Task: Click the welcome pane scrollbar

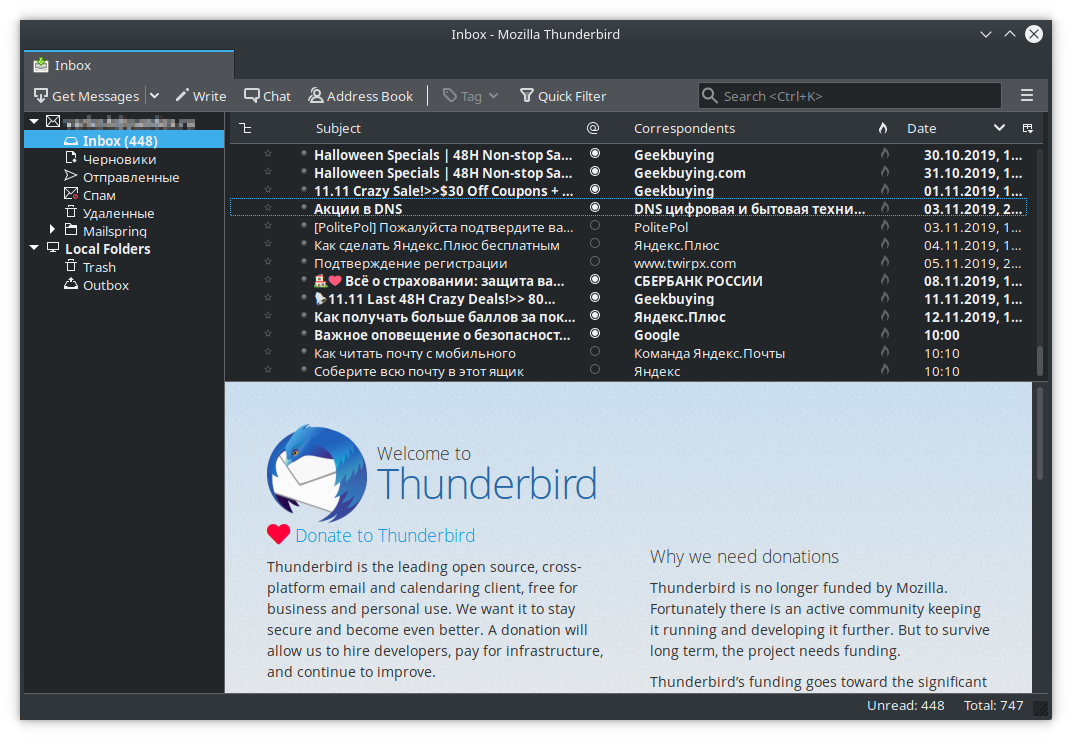Action: point(1040,433)
